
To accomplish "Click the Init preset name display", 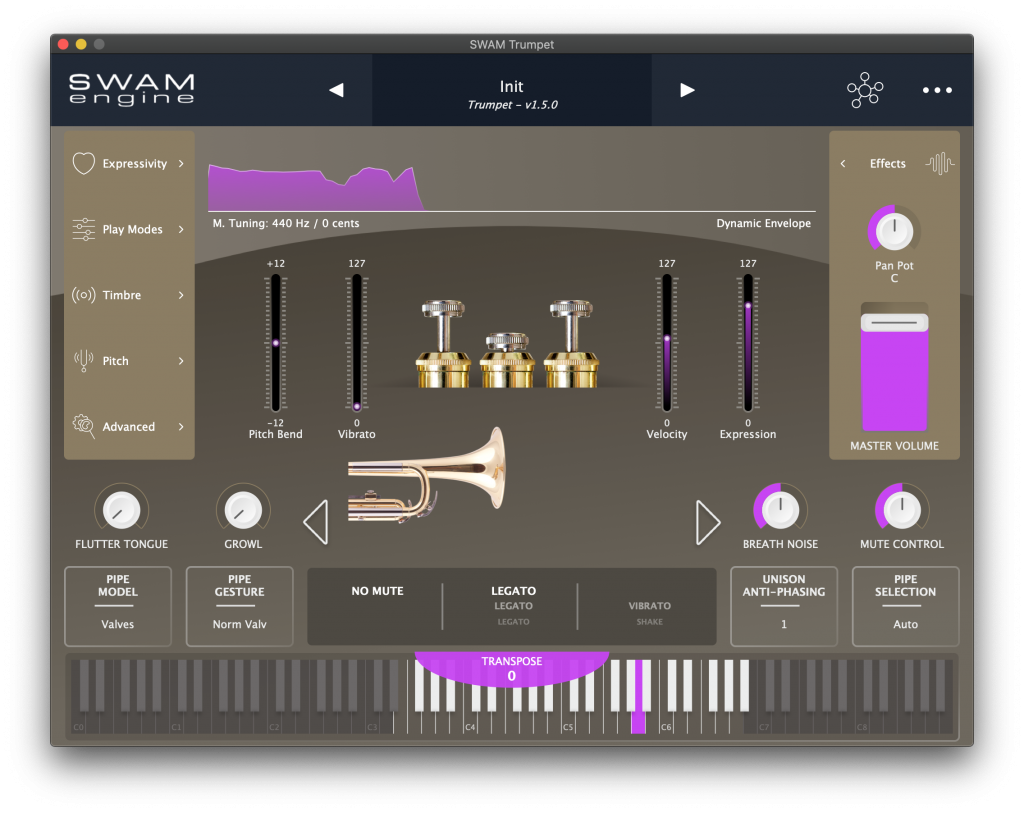I will [512, 90].
